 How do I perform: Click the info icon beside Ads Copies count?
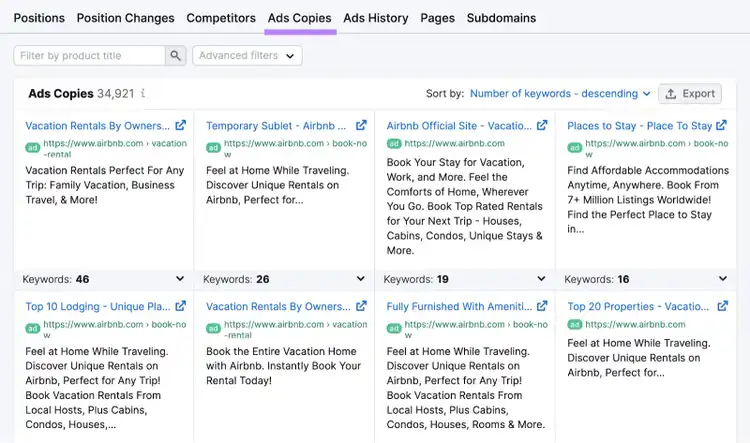tap(143, 93)
